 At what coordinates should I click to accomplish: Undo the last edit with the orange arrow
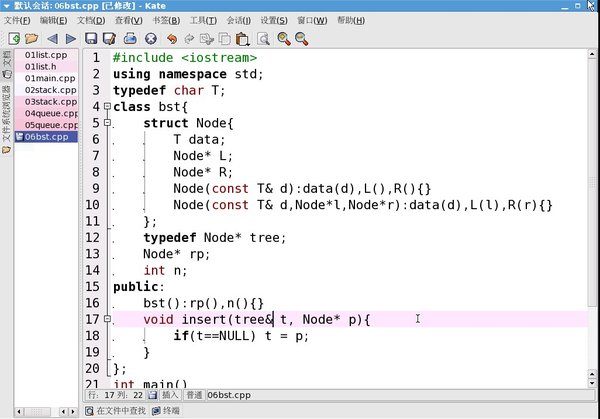172,39
